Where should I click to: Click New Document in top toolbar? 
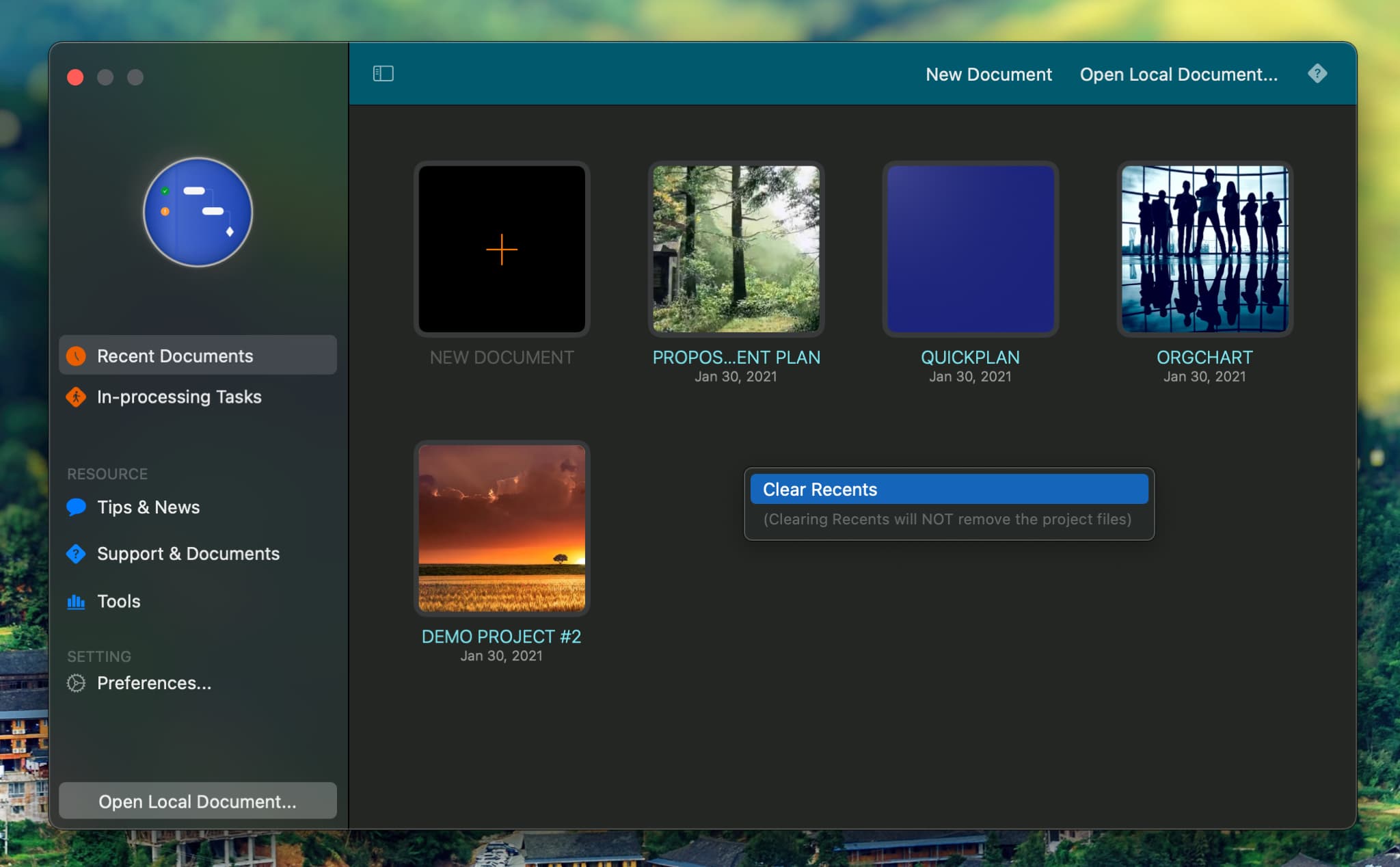(x=988, y=74)
